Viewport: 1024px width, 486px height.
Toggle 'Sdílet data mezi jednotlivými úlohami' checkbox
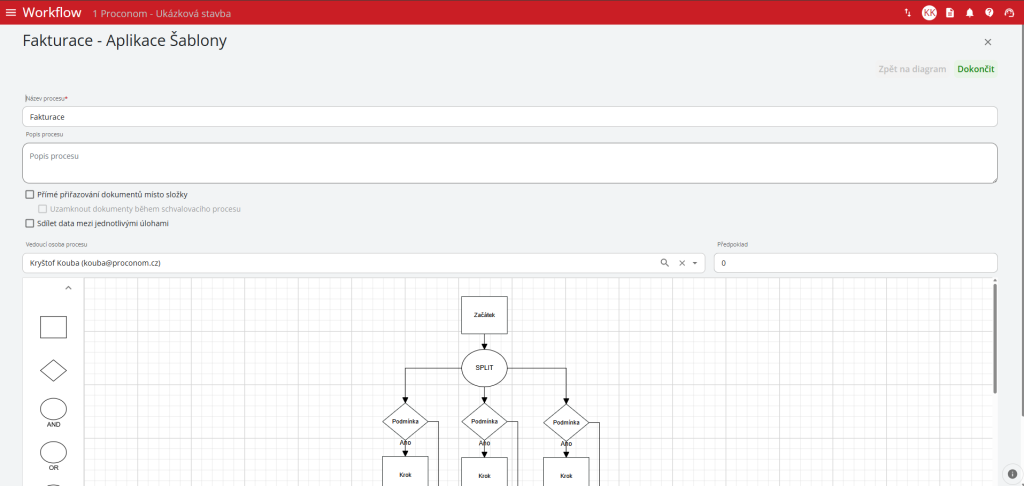[x=30, y=224]
